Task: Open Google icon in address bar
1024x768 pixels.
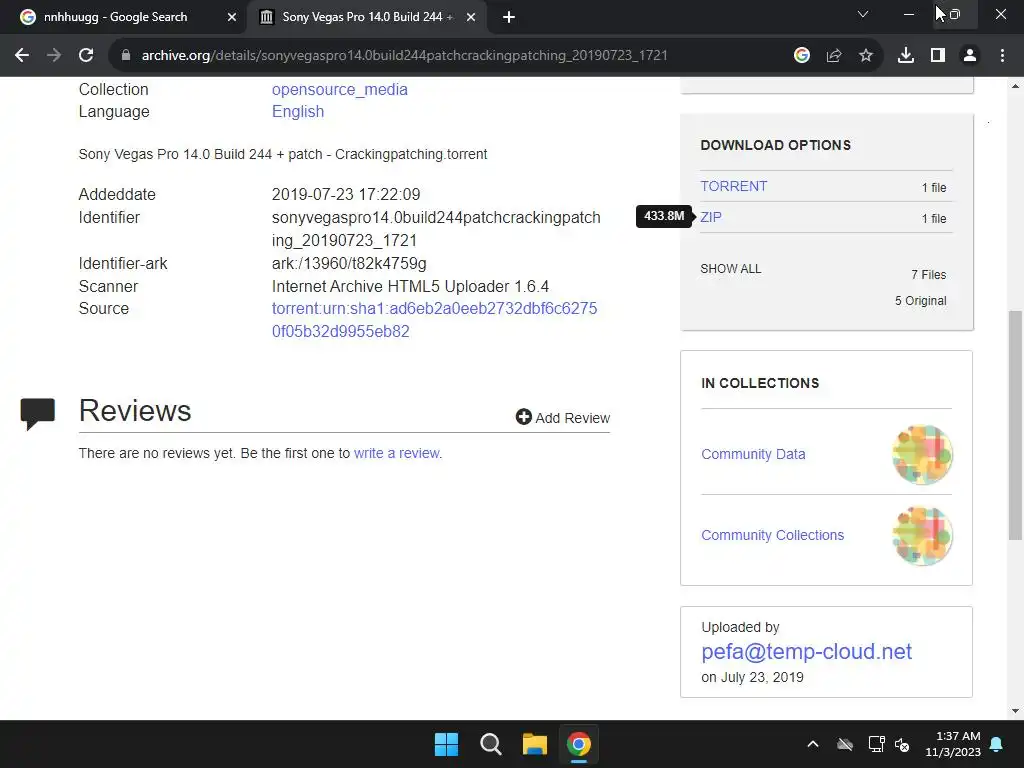Action: pos(801,56)
